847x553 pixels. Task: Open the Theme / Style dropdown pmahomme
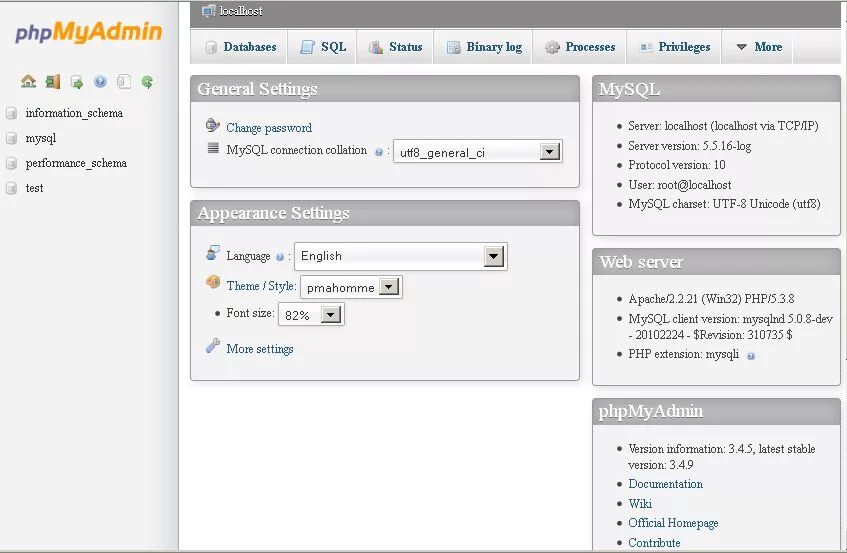coord(351,287)
